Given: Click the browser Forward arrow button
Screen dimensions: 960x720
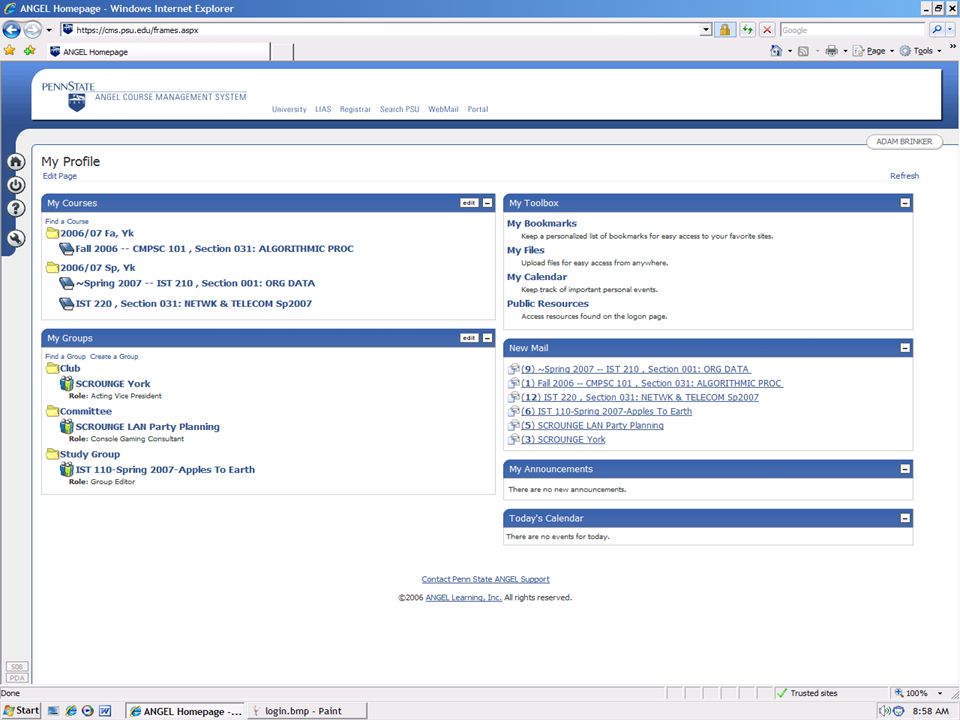Looking at the screenshot, I should 32,29.
